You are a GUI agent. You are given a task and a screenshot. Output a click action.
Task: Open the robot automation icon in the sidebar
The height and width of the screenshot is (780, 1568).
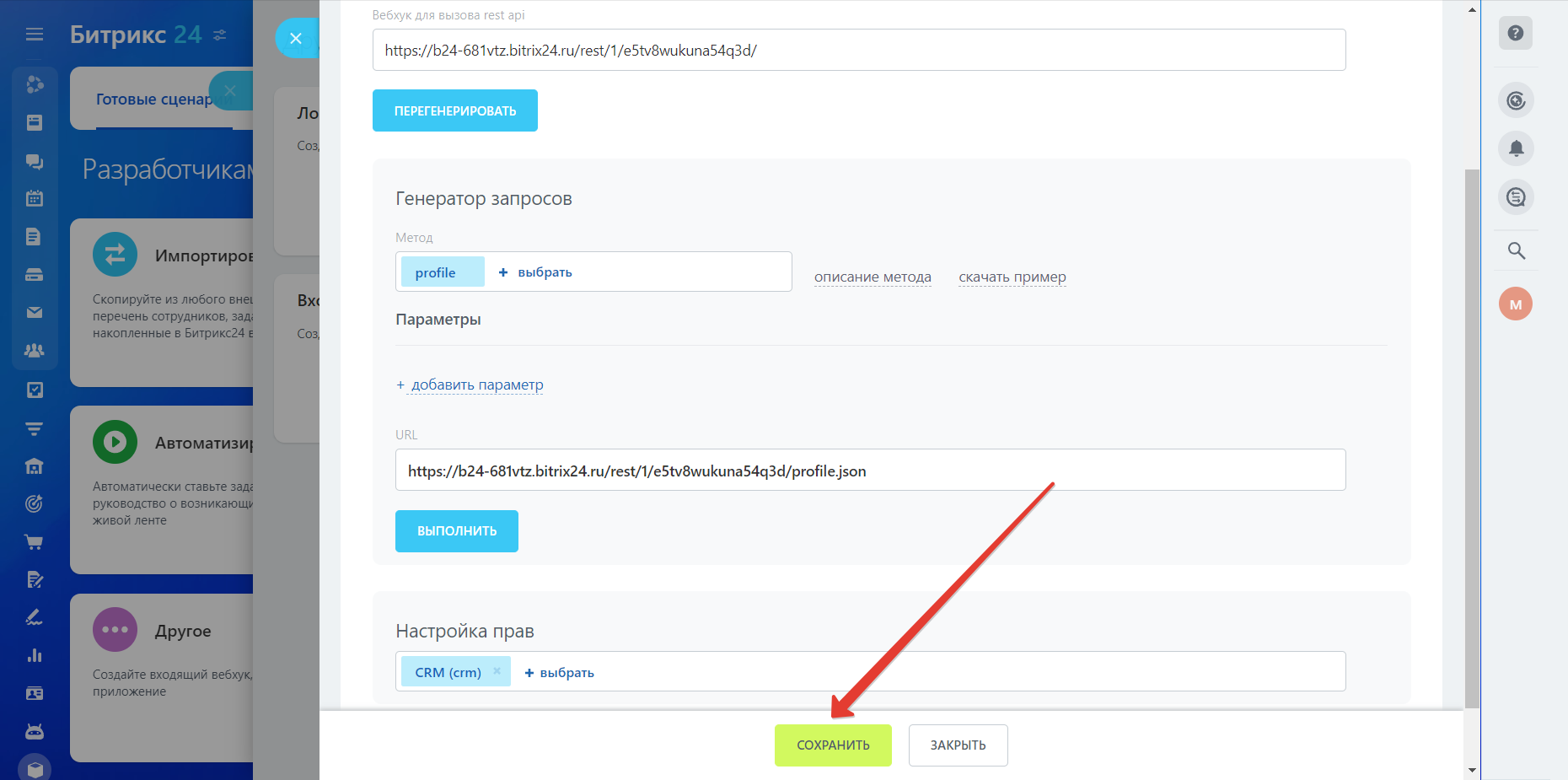point(35,731)
